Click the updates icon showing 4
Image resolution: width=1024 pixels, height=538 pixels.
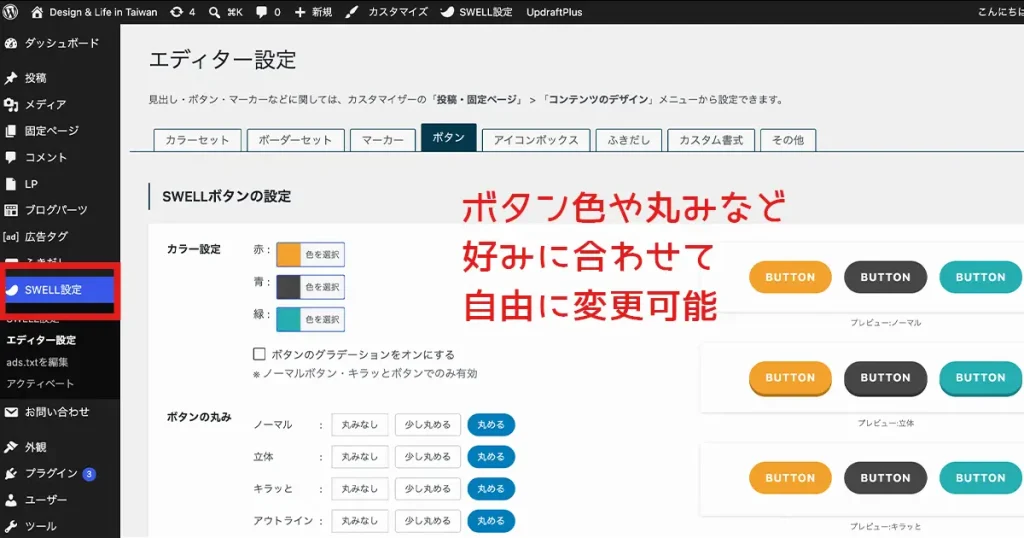tap(176, 12)
